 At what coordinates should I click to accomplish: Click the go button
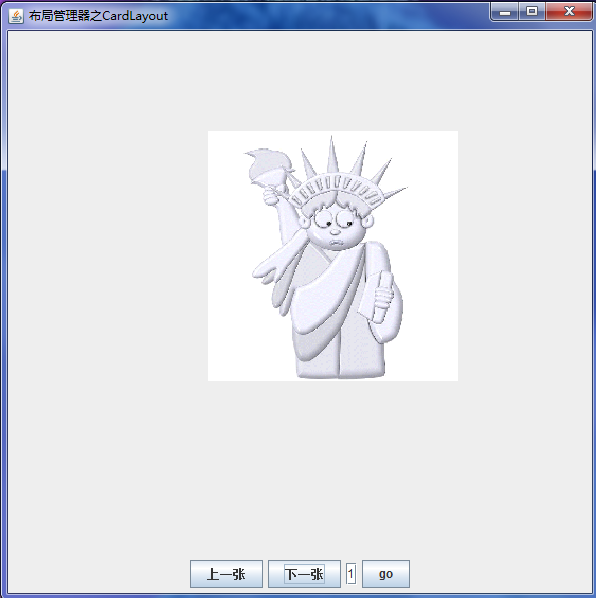point(386,574)
